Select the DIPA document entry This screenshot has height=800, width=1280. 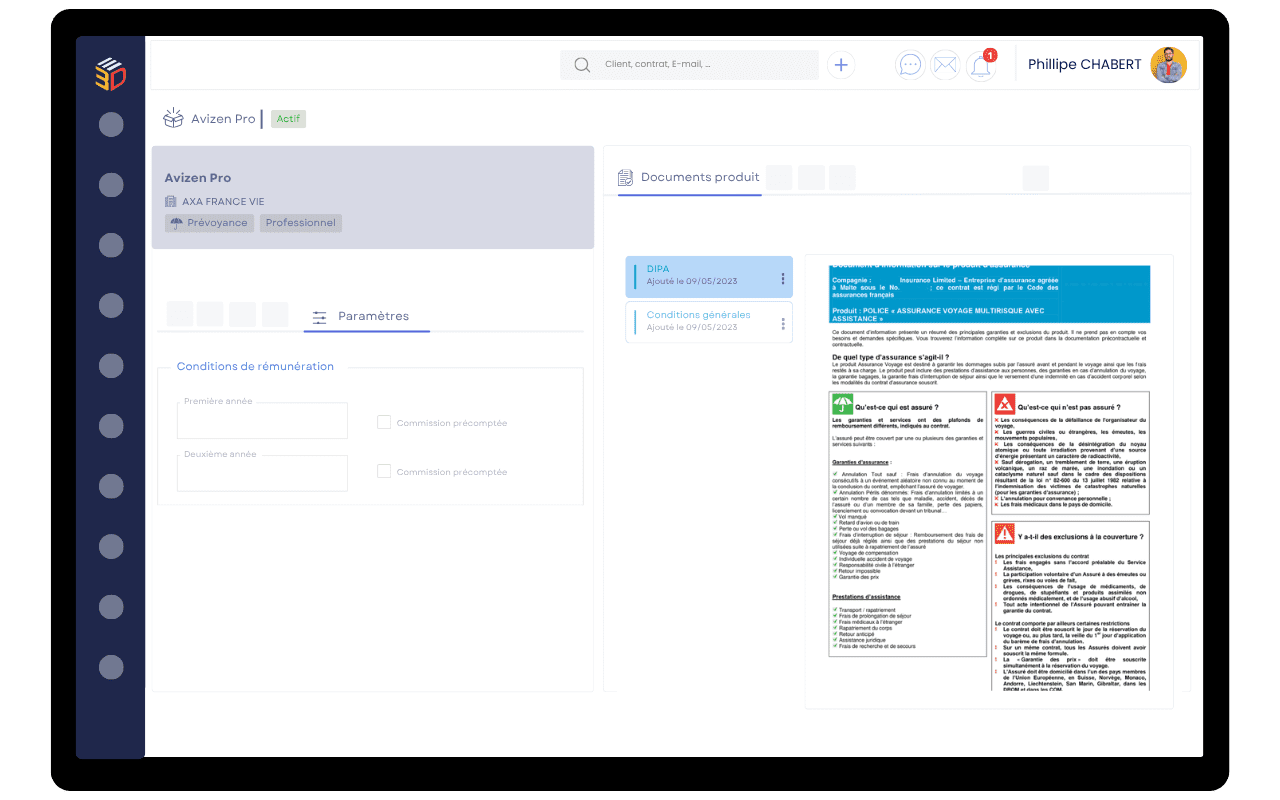pyautogui.click(x=700, y=275)
